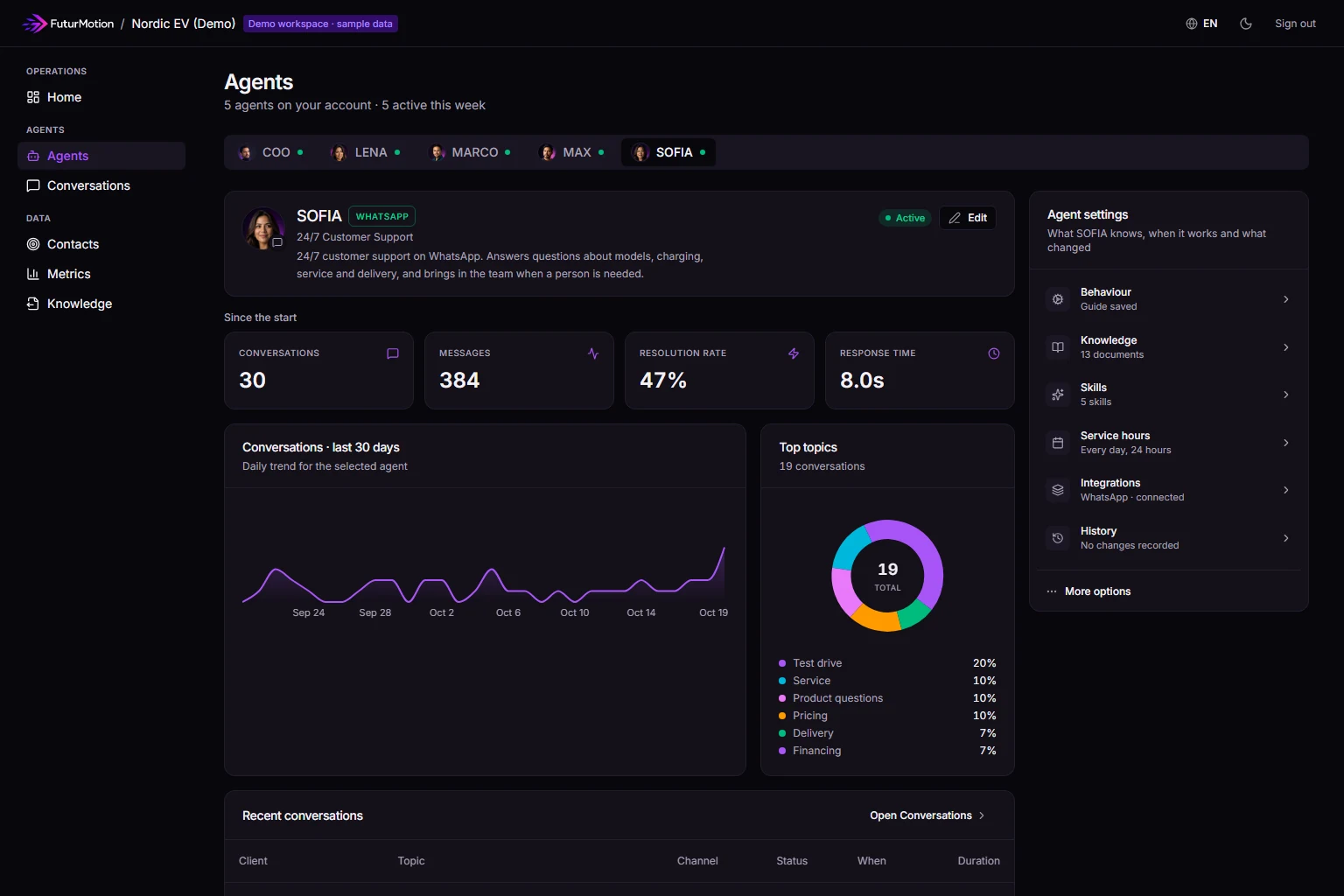Click Sign out
Screen dimensions: 1344x896
click(x=1295, y=24)
